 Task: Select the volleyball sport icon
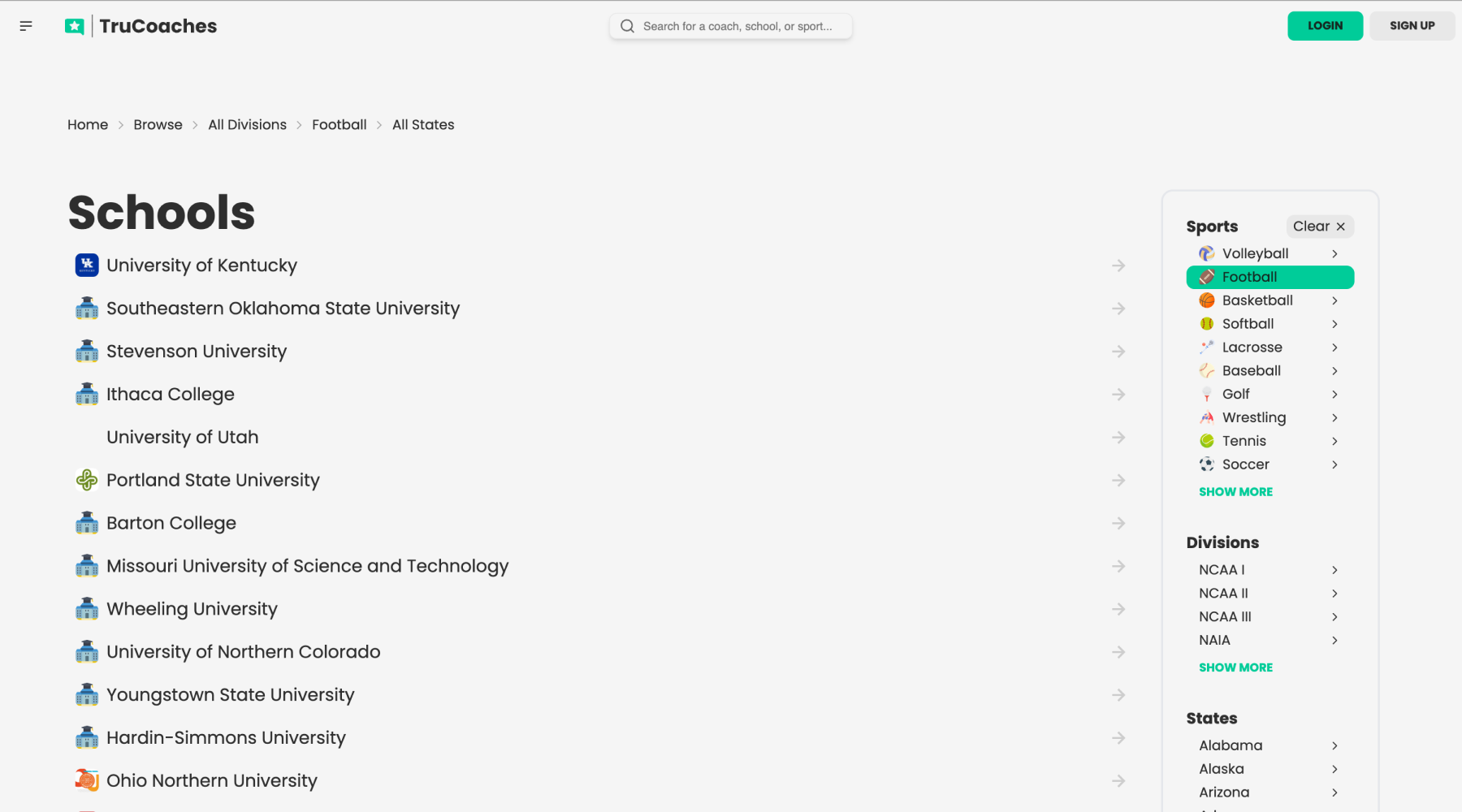click(x=1205, y=253)
